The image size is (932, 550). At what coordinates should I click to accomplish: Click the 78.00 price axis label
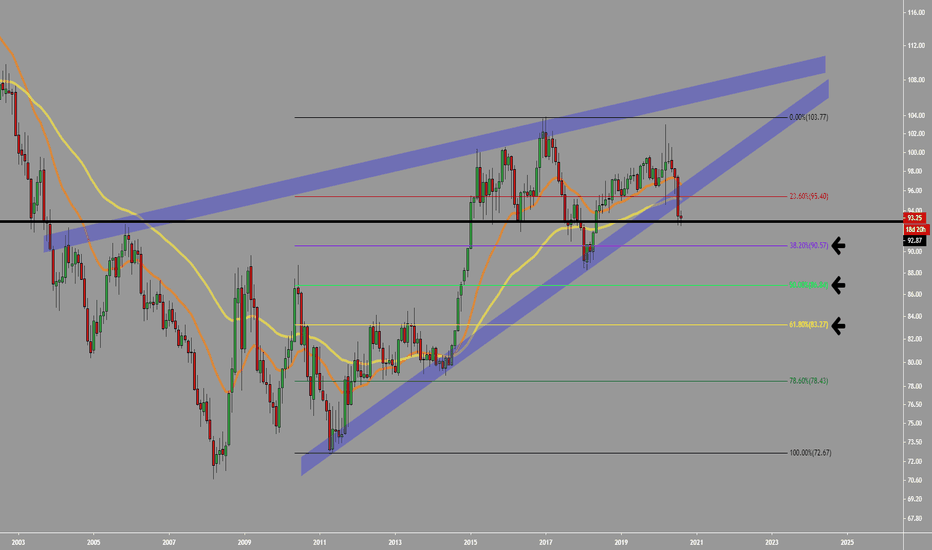916,386
